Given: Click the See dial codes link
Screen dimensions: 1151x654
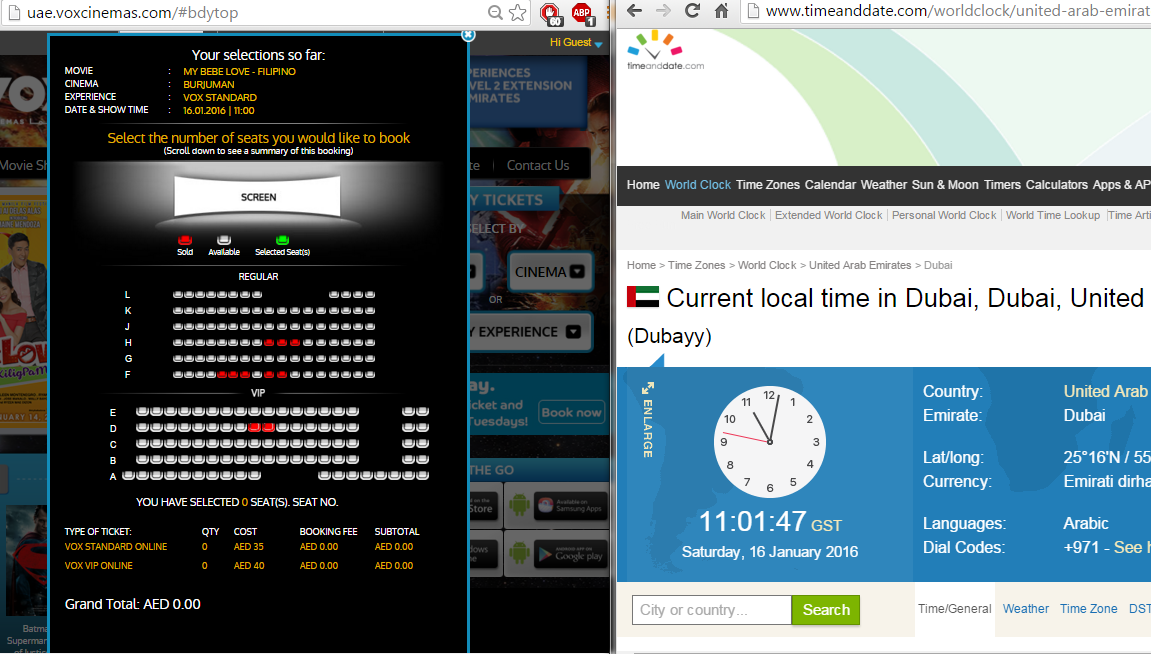Looking at the screenshot, I should click(1130, 548).
